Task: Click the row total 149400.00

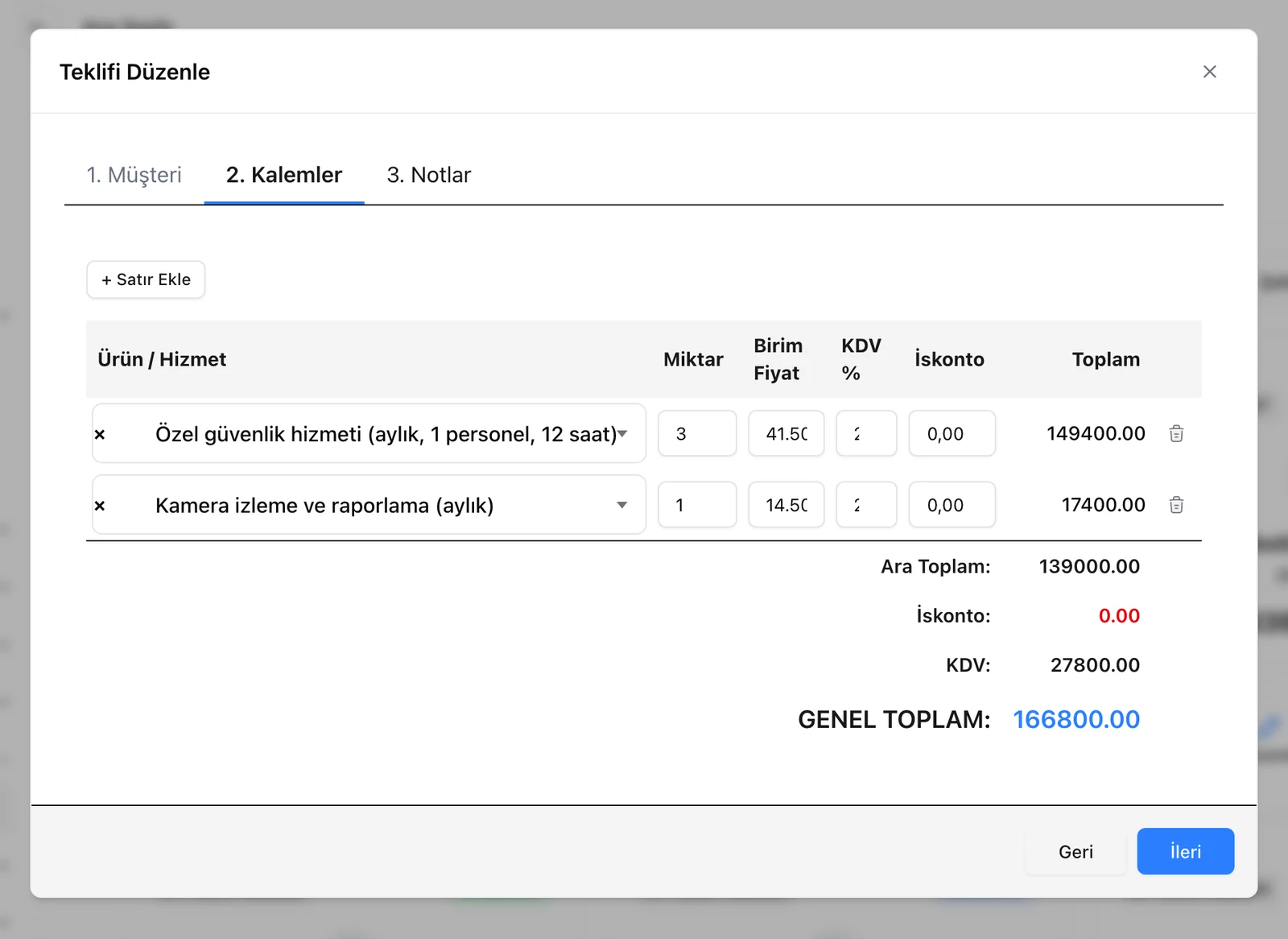Action: click(x=1096, y=433)
